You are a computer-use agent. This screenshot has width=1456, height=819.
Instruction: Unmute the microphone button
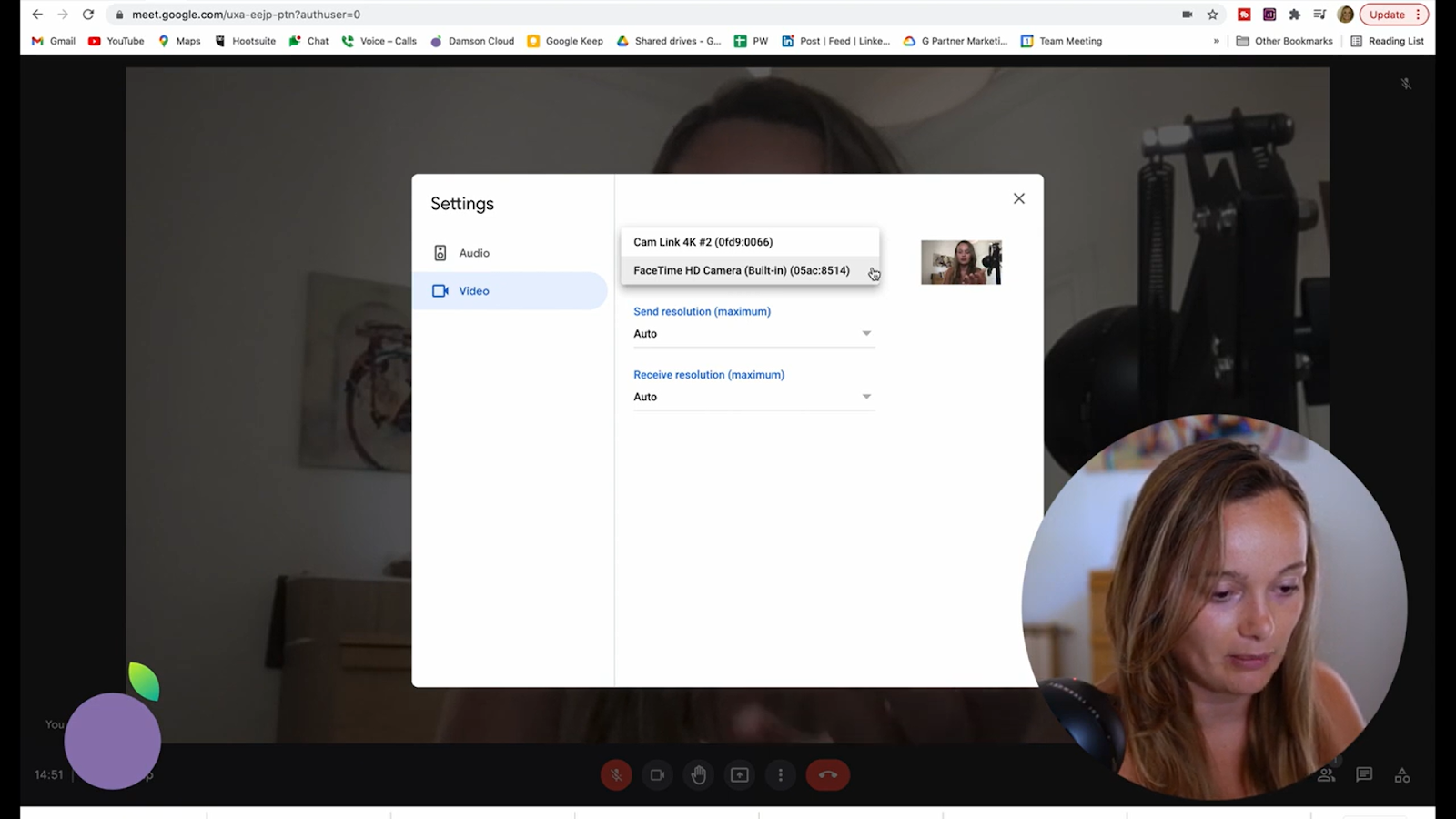pos(616,775)
